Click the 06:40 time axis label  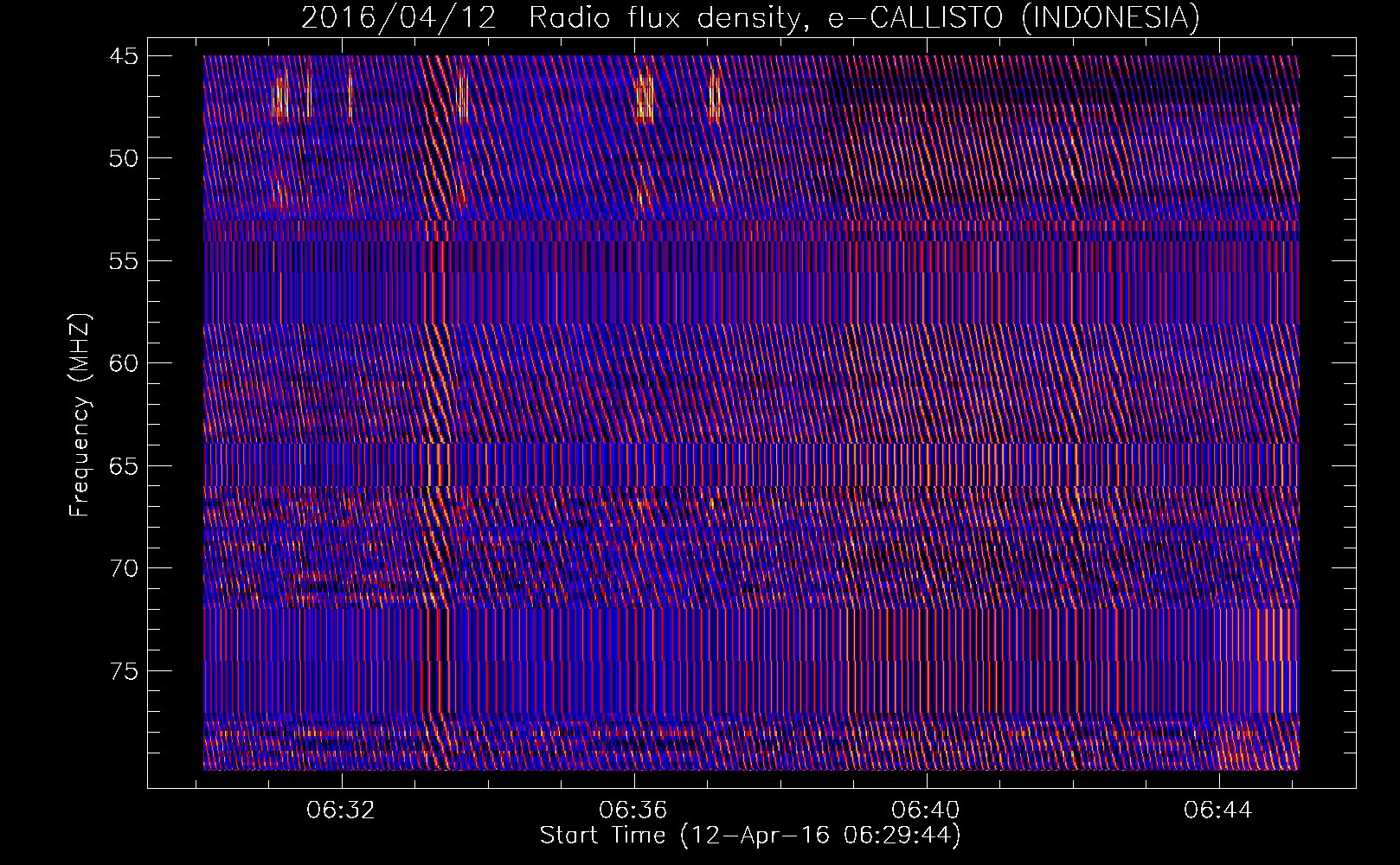tap(926, 811)
